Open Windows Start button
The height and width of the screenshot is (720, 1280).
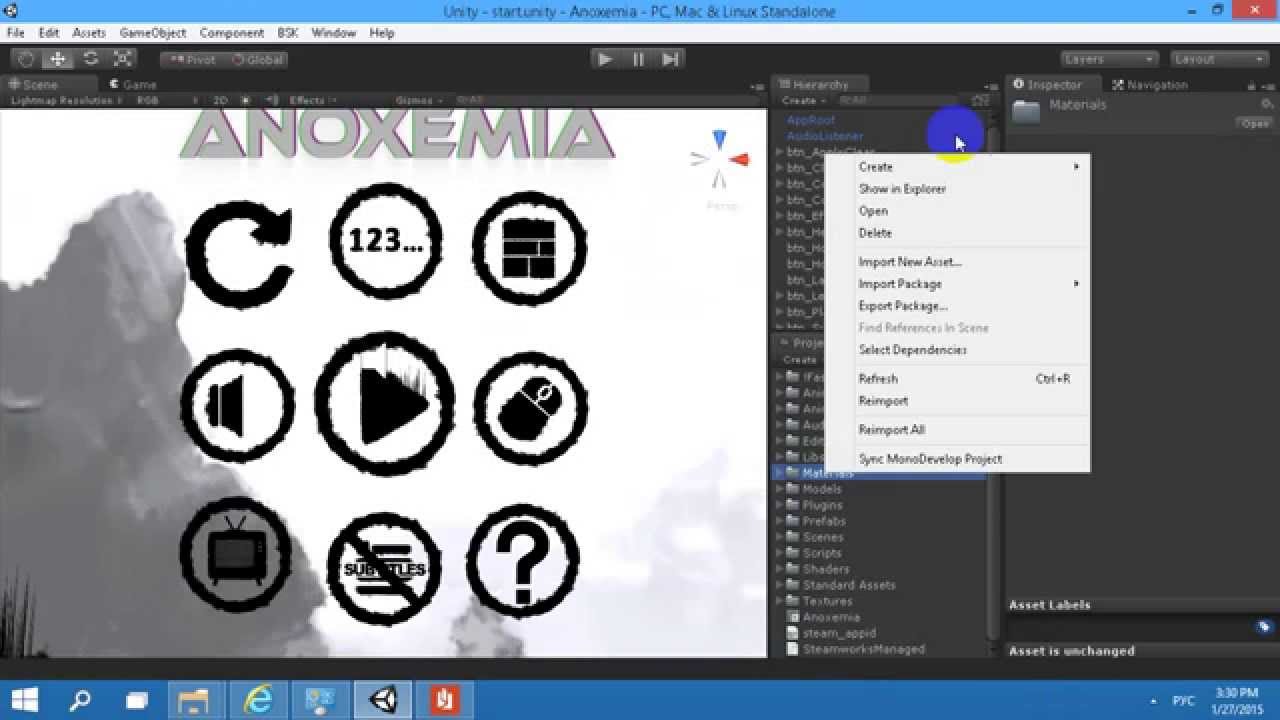coord(24,700)
